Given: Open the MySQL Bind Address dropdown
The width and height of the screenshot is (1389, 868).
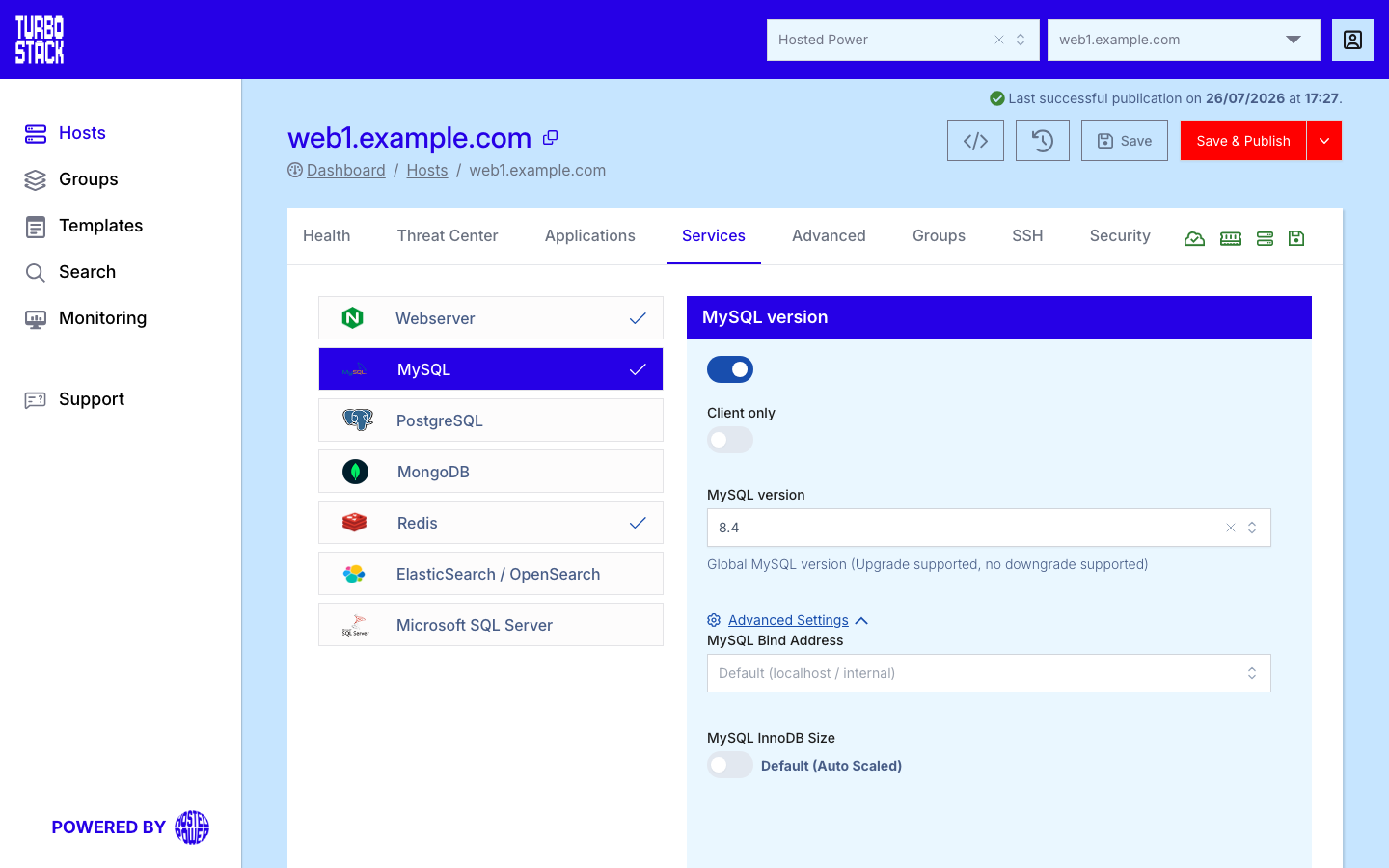Looking at the screenshot, I should point(989,673).
